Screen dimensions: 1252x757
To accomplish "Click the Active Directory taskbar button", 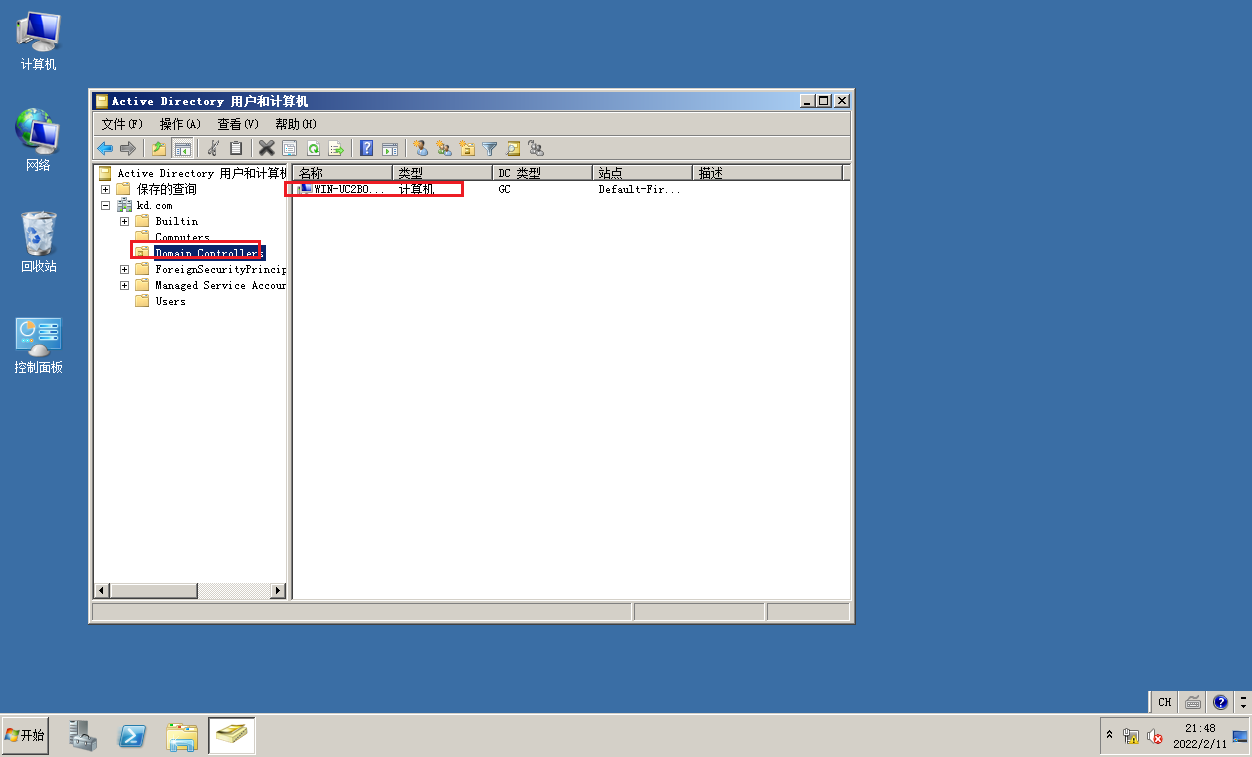I will point(231,736).
